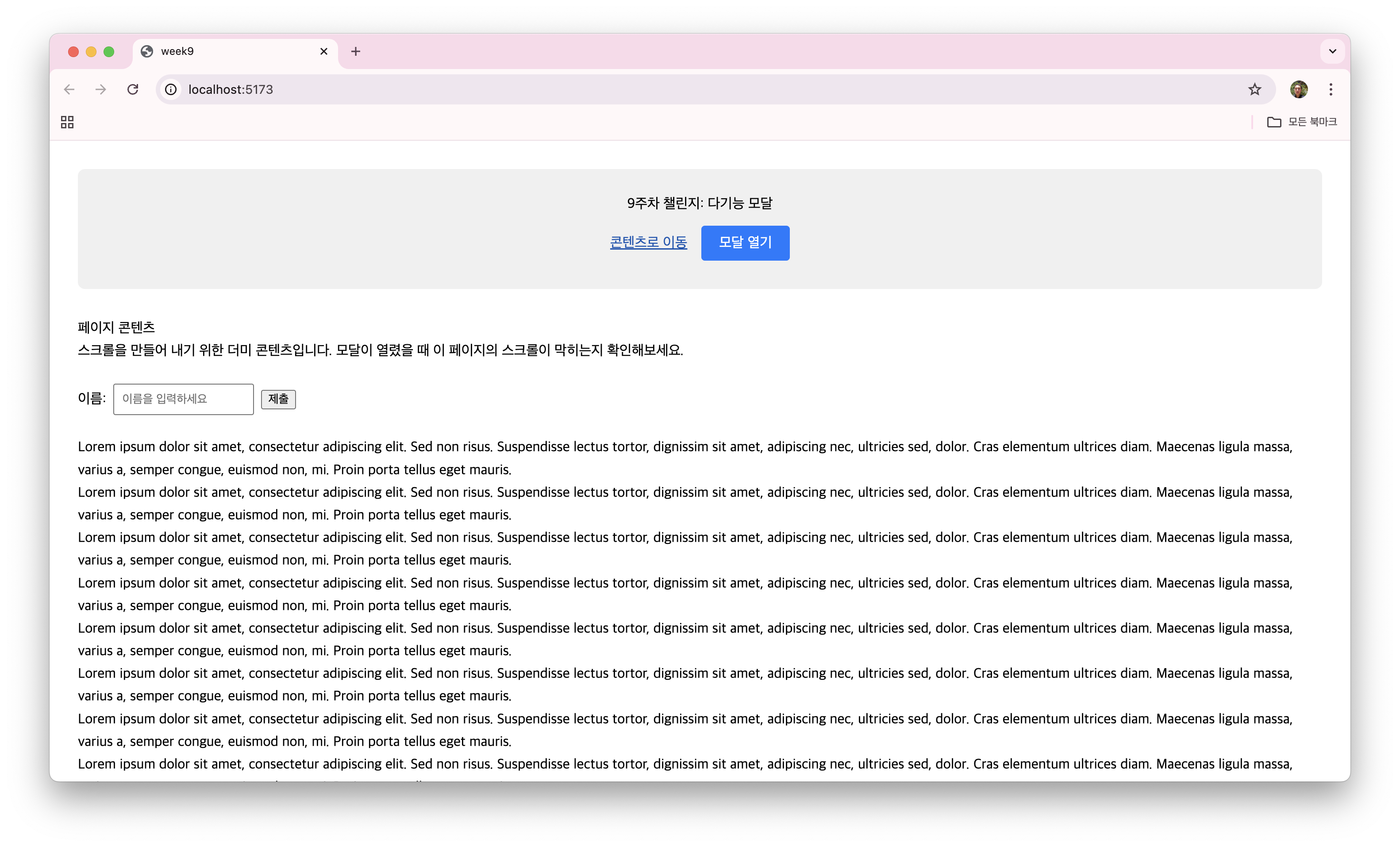Viewport: 1400px width, 847px height.
Task: Bookmark this page with the star icon
Action: click(1254, 89)
